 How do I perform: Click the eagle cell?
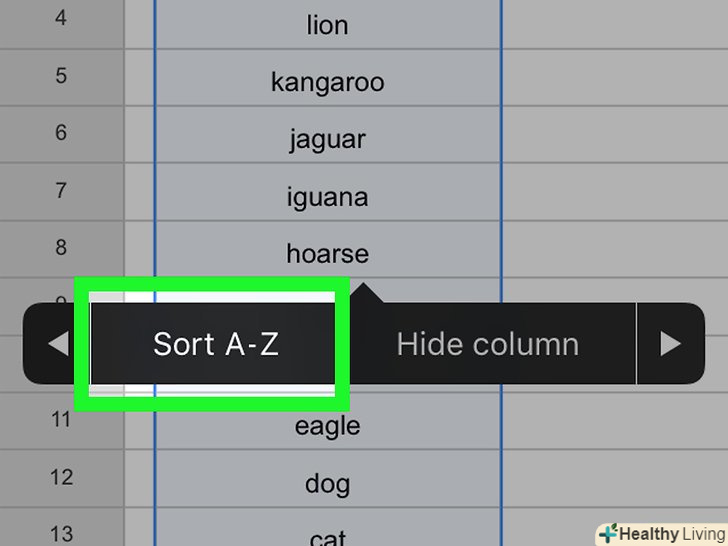pos(327,426)
